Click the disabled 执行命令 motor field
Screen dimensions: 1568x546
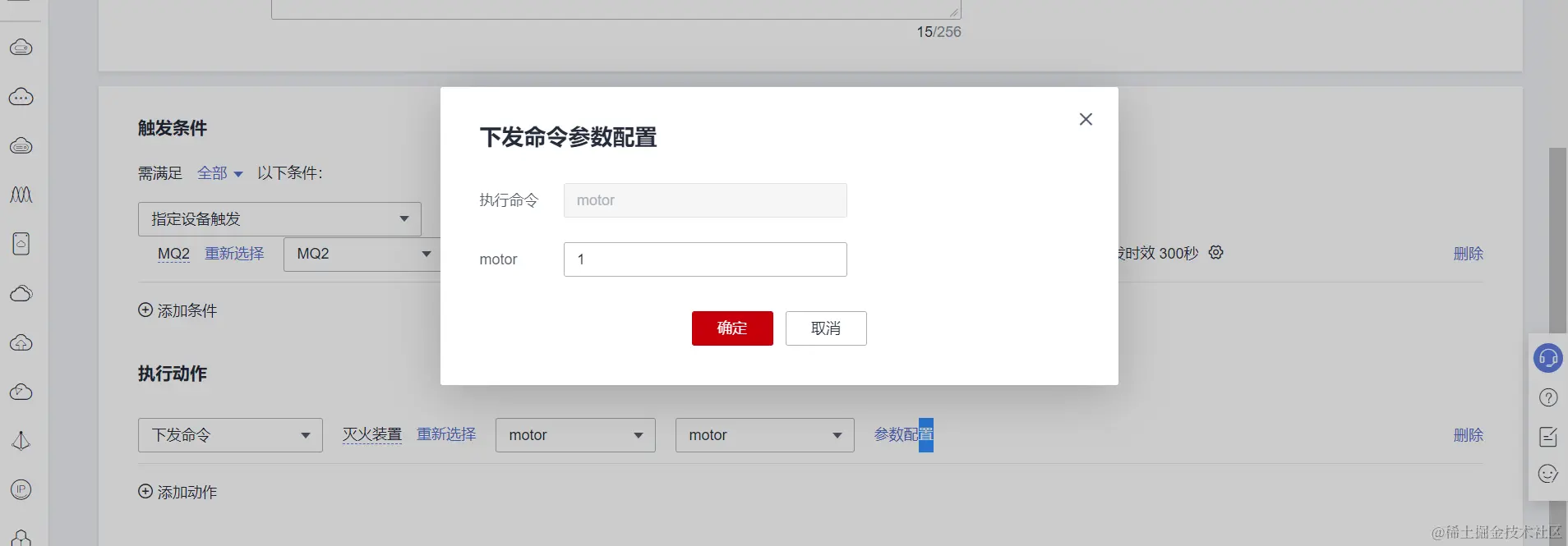coord(705,200)
